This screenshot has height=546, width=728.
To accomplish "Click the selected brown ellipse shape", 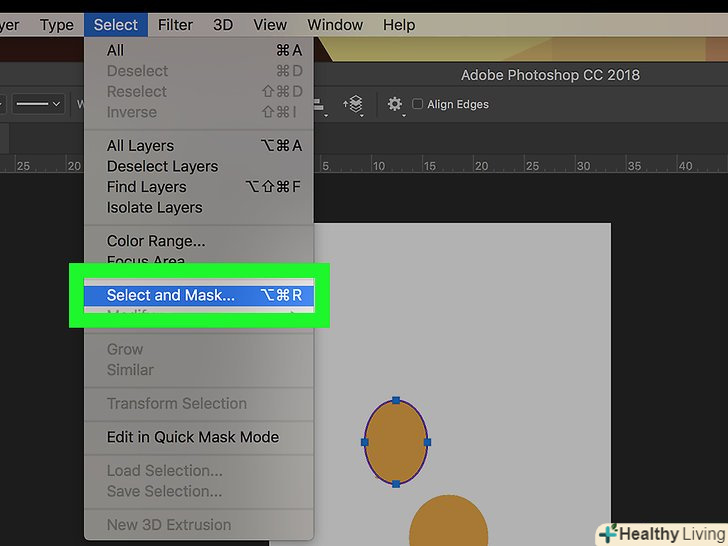I will 396,442.
